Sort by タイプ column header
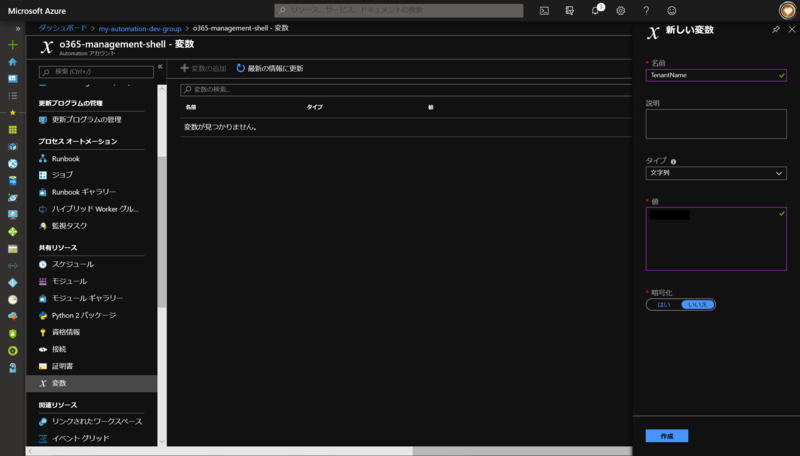The image size is (800, 456). coord(314,107)
